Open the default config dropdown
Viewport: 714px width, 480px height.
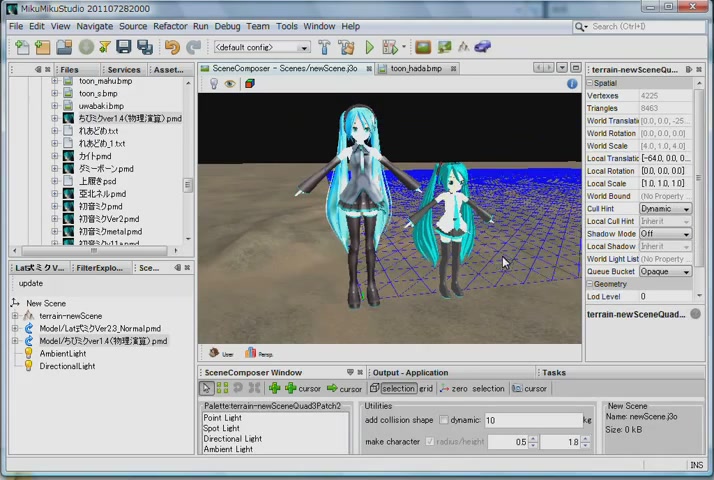coord(262,47)
